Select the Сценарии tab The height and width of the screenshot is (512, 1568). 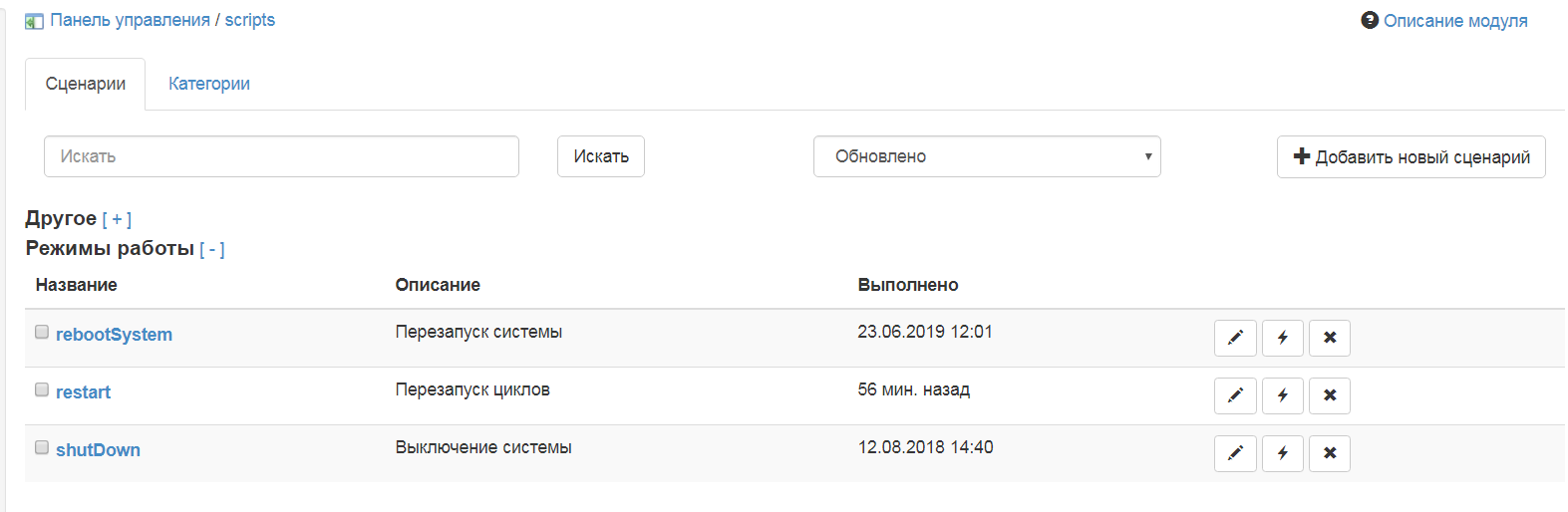tap(86, 84)
